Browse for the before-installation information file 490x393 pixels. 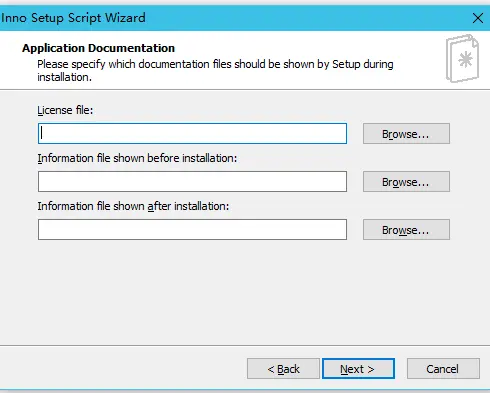coord(406,182)
